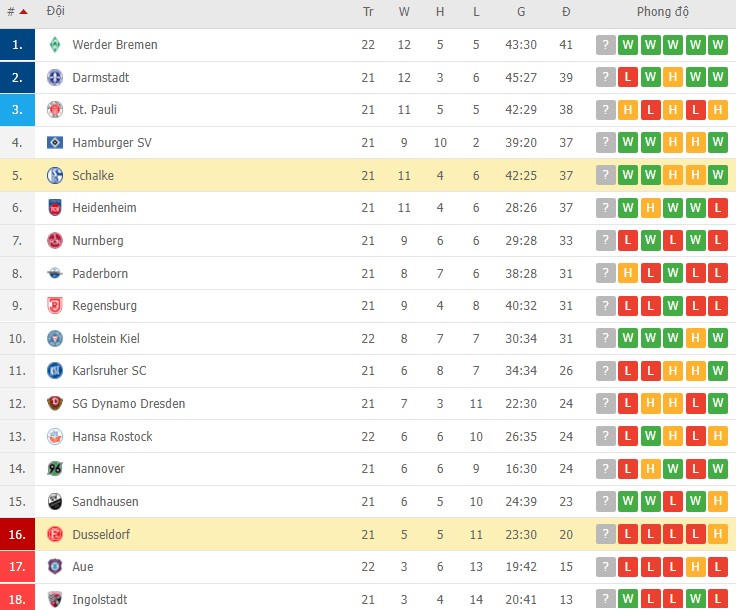
Task: Click the Phong độ column header
Action: [662, 12]
